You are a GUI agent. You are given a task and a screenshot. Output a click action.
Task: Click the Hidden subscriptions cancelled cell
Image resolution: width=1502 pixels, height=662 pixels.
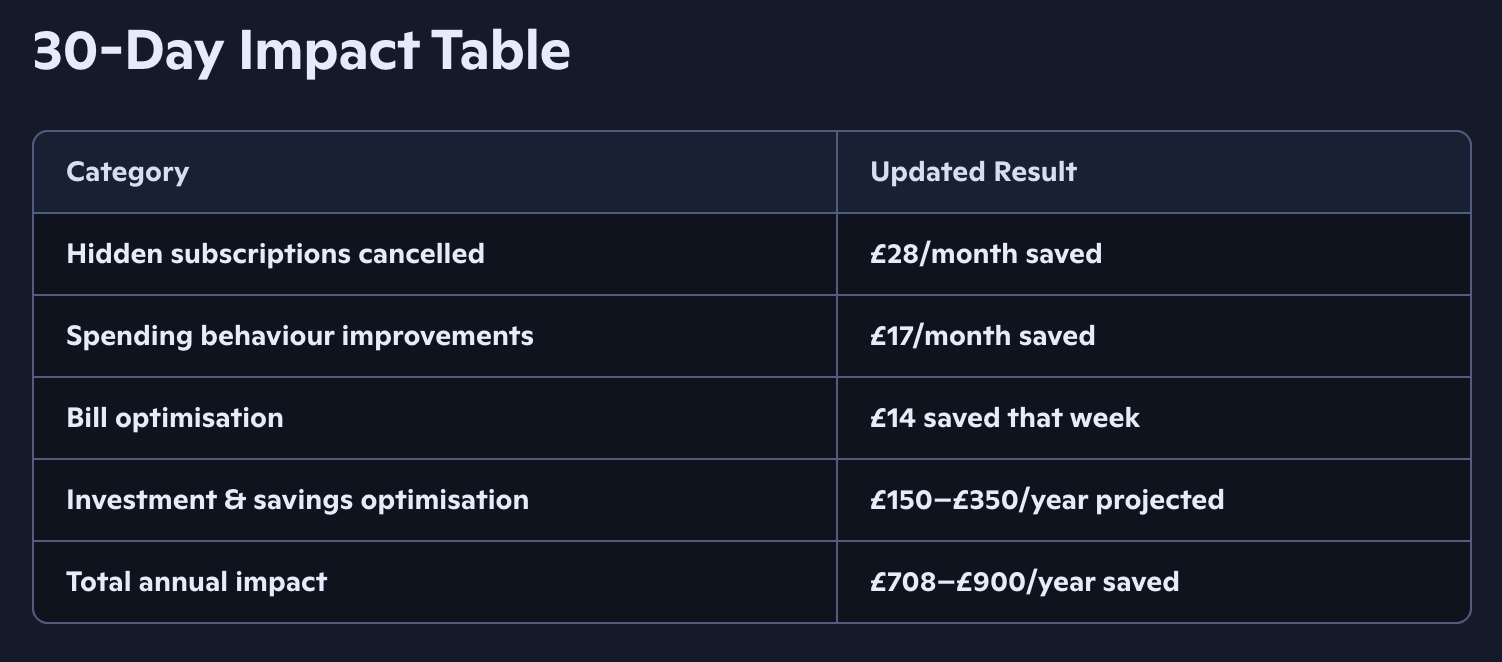(x=435, y=254)
